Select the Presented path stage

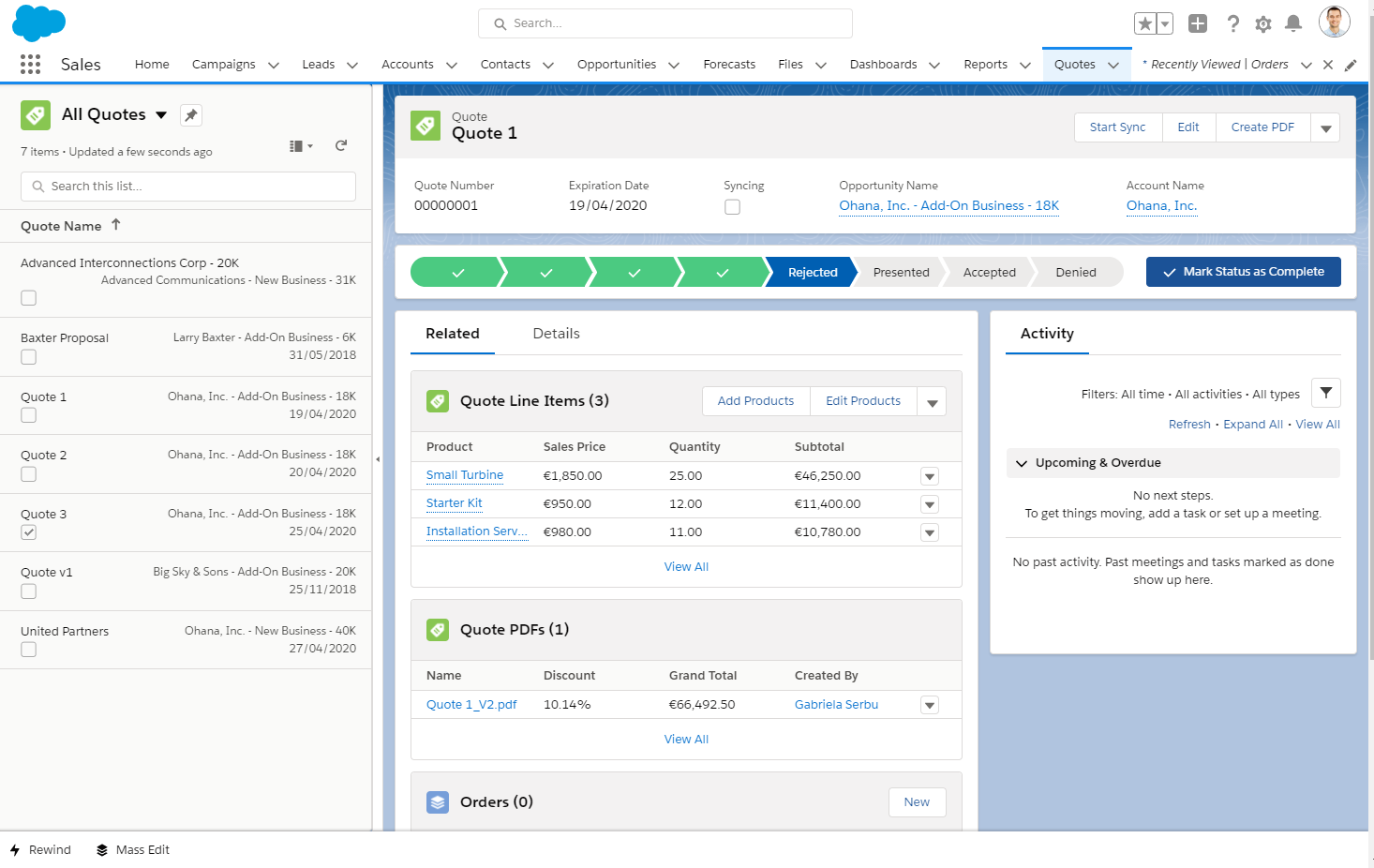pyautogui.click(x=901, y=272)
